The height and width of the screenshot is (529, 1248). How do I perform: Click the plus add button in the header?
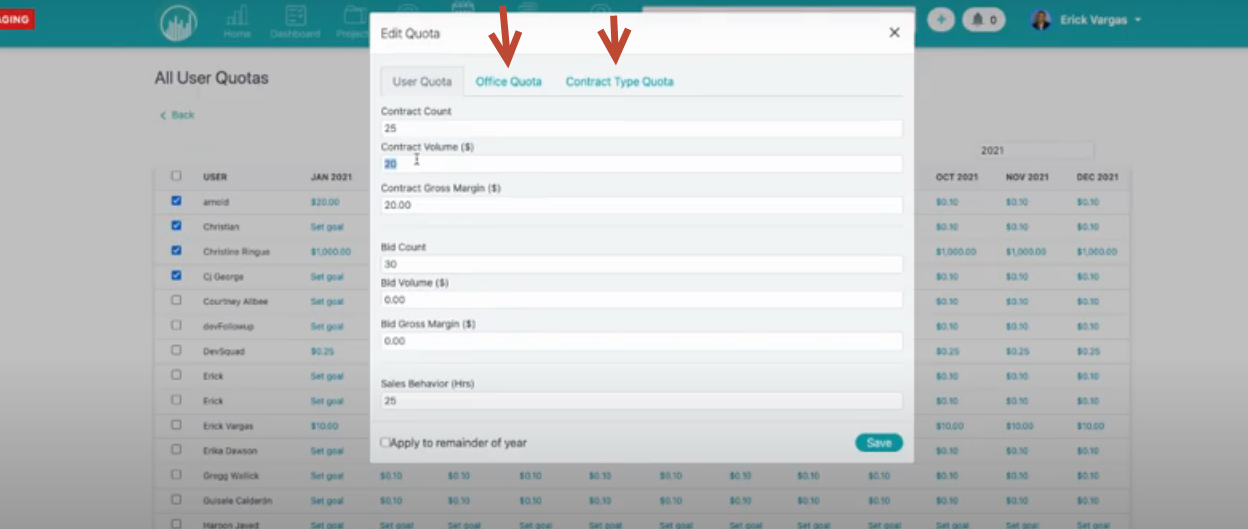[x=940, y=19]
